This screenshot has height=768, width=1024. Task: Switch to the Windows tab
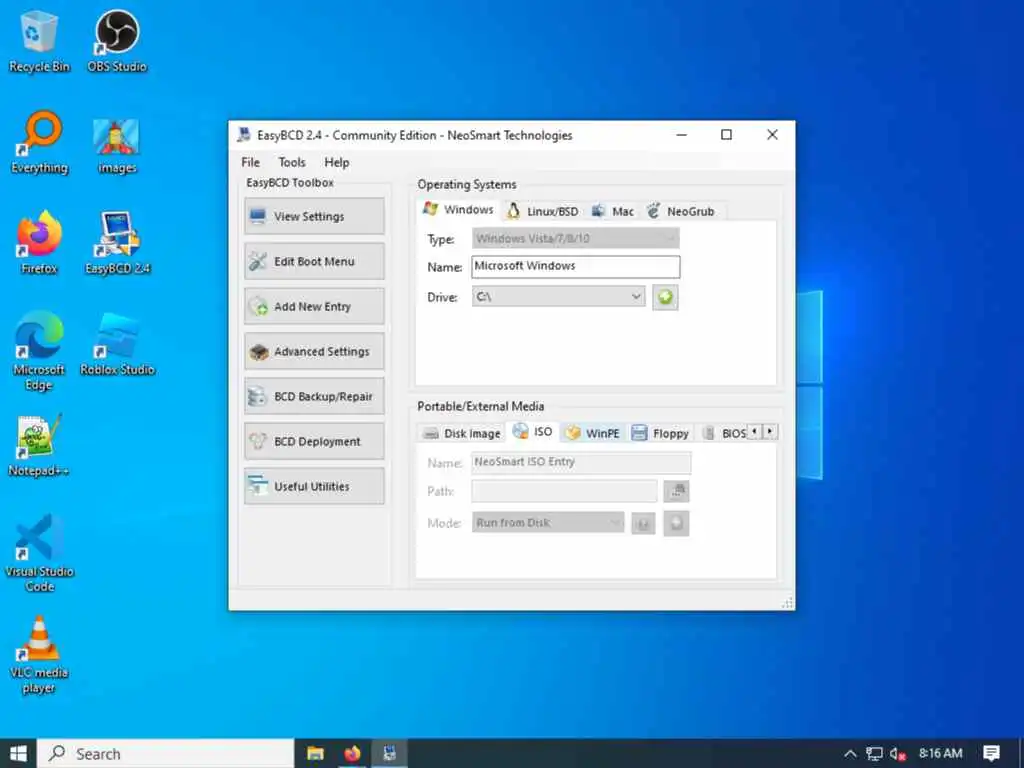tap(458, 210)
